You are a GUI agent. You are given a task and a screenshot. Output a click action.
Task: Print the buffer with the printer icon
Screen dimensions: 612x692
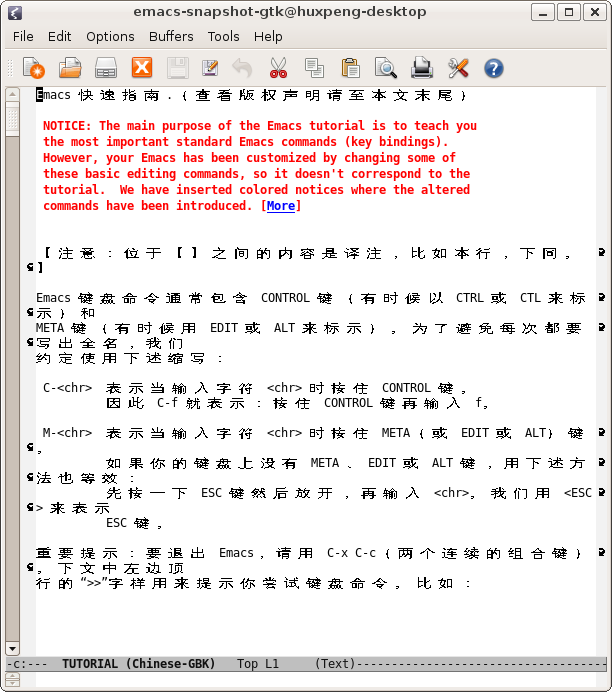coord(422,68)
